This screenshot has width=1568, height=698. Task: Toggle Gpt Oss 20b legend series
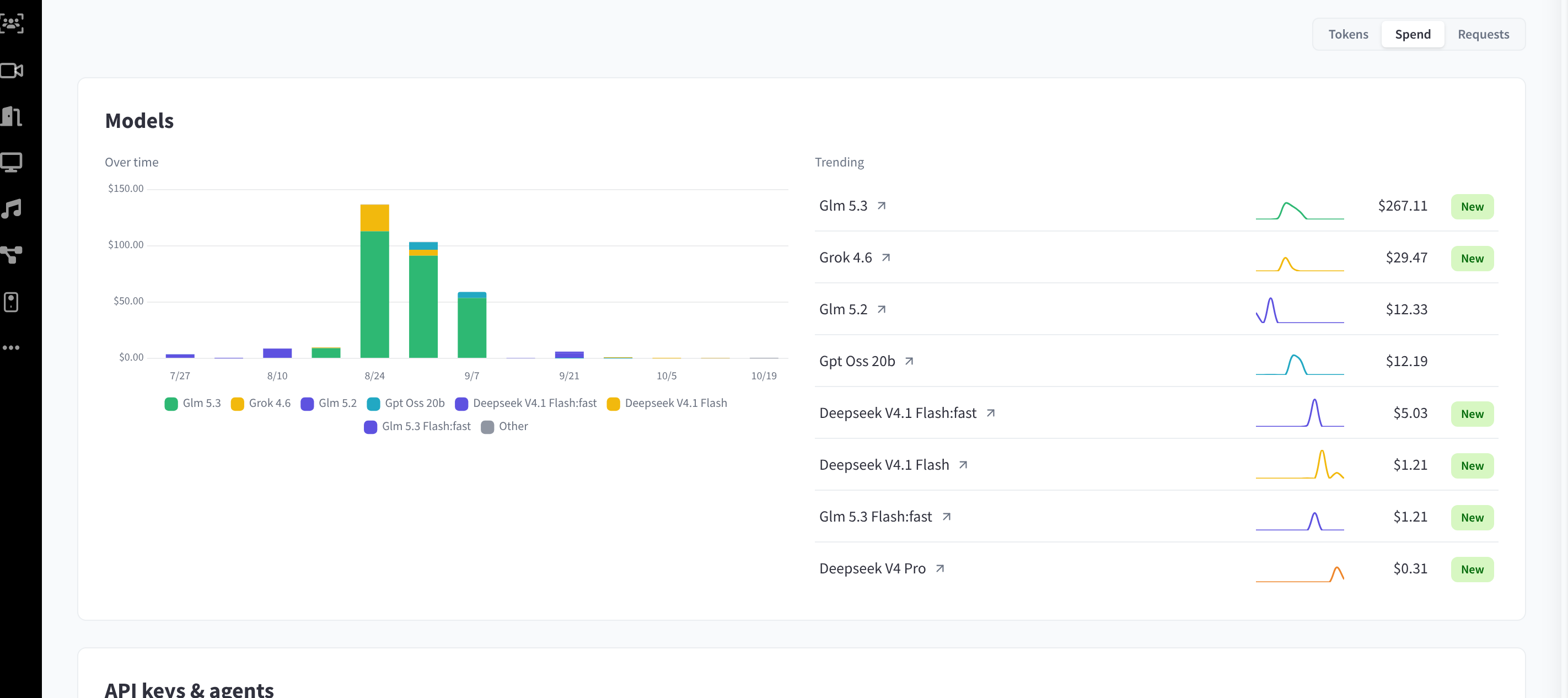click(x=406, y=403)
